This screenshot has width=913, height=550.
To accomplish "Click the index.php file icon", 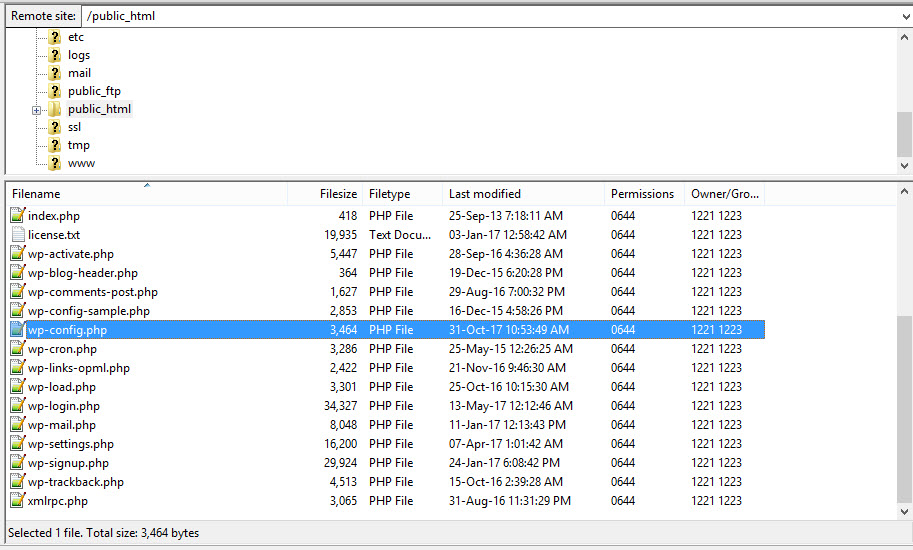I will click(x=18, y=215).
